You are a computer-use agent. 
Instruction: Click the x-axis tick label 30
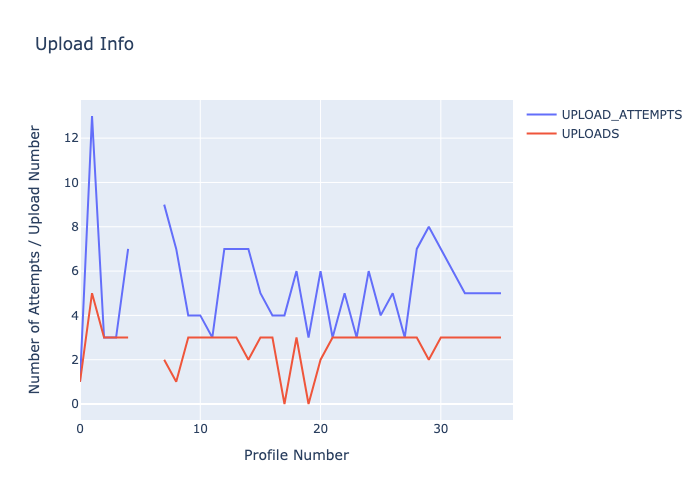[440, 429]
